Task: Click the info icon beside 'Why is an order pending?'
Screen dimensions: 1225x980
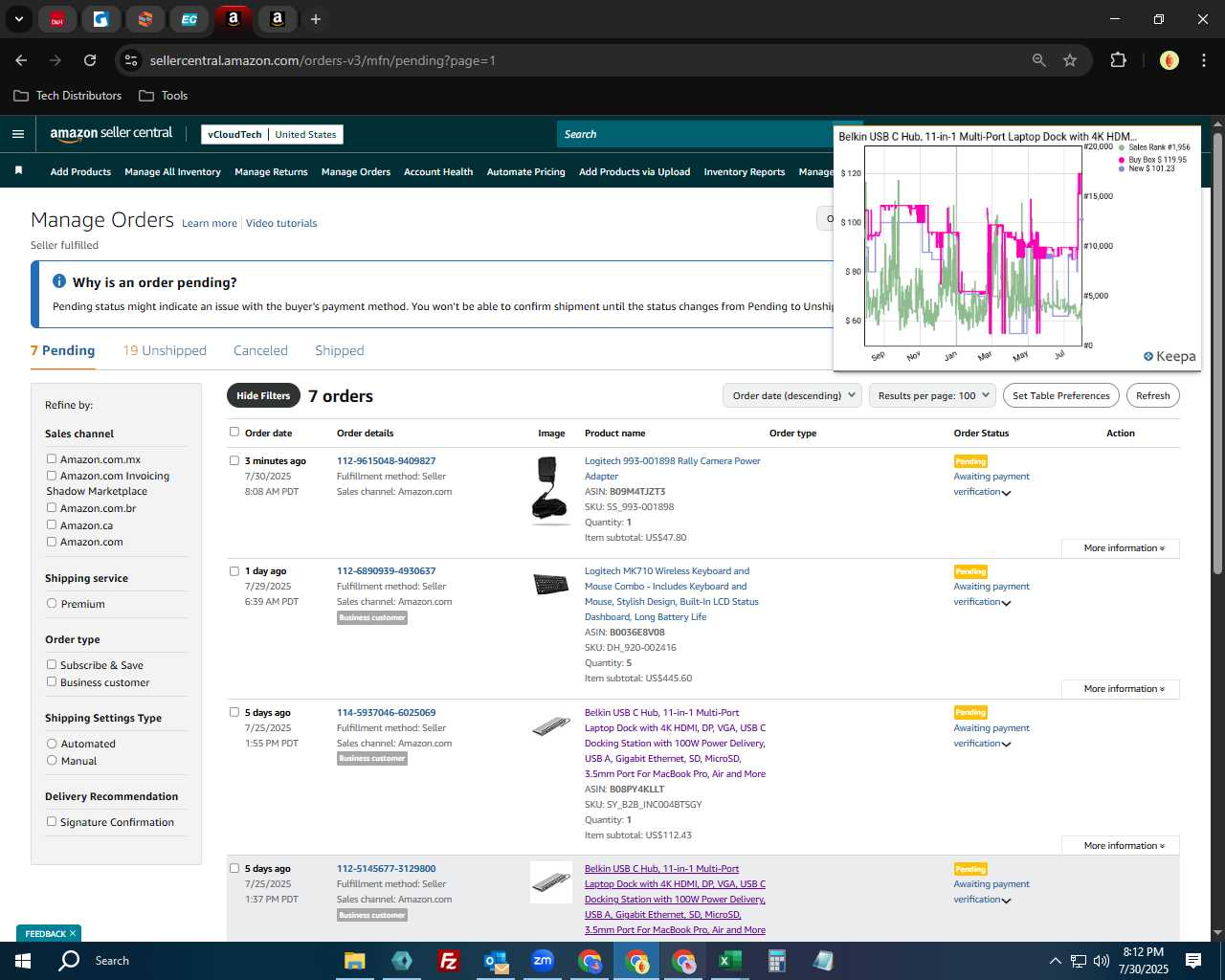Action: [x=59, y=281]
